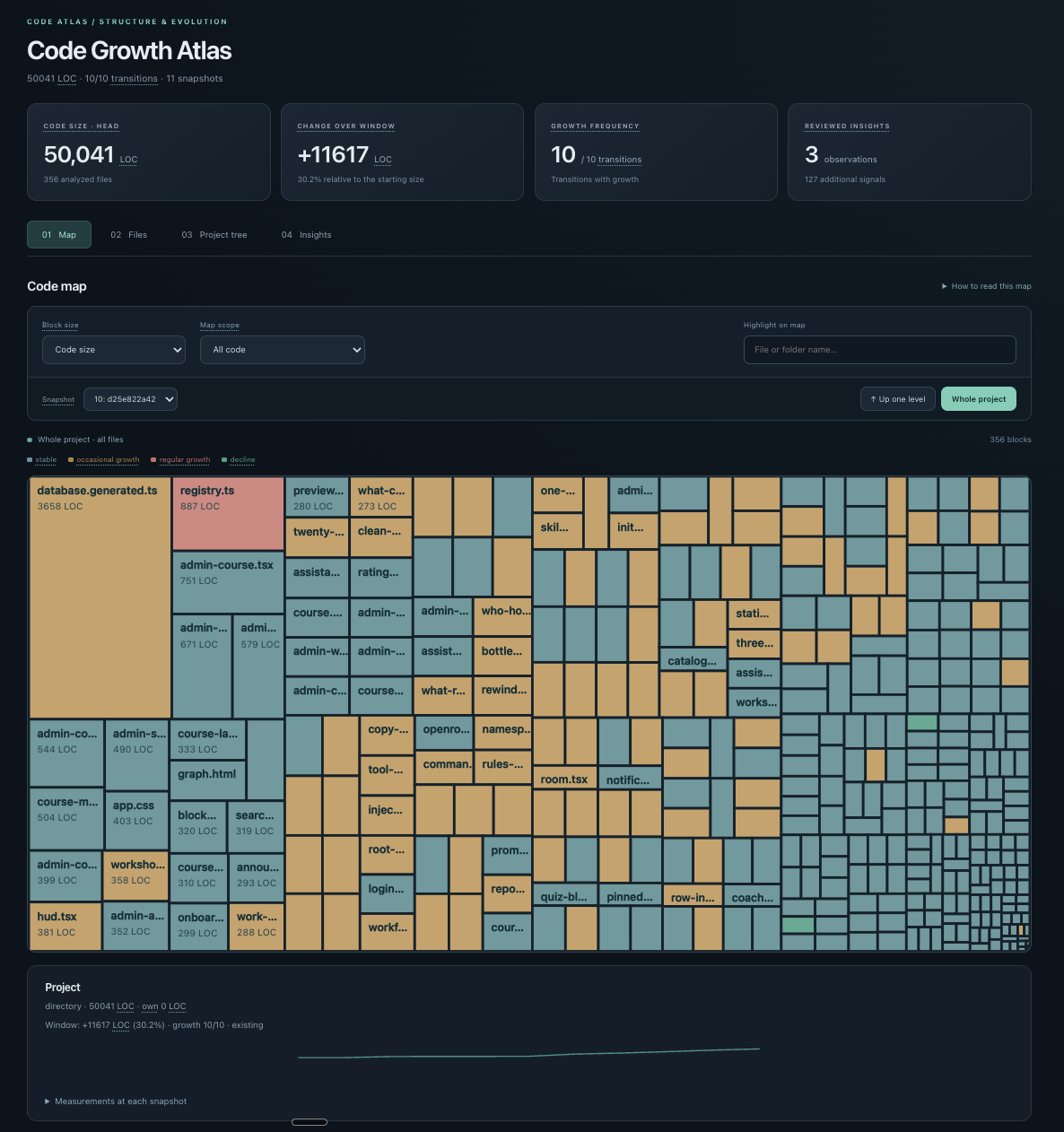Select the bottle block
Viewport: 1064px width, 1132px height.
(502, 656)
